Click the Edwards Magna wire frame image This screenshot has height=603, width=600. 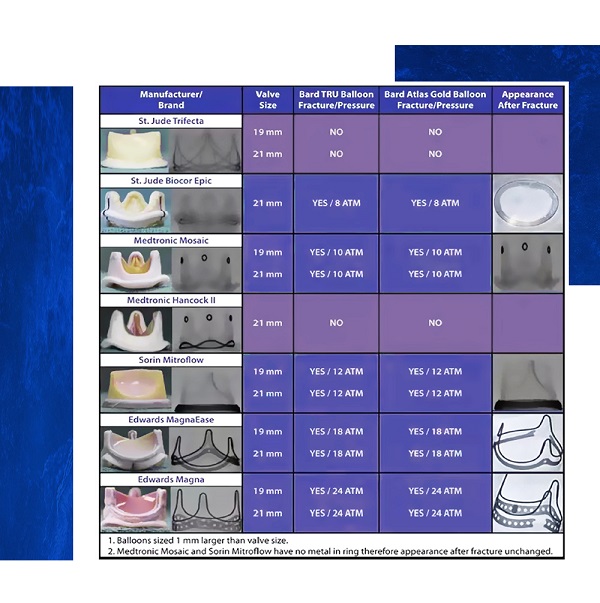click(x=206, y=509)
